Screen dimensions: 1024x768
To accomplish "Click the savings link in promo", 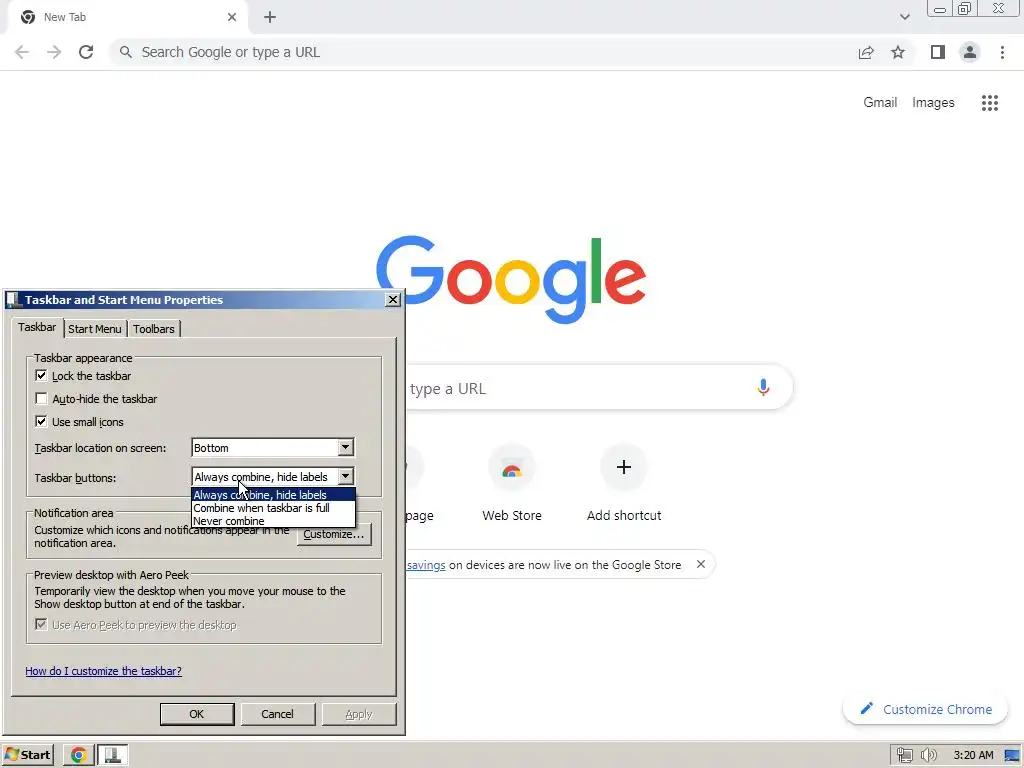I will [x=426, y=565].
